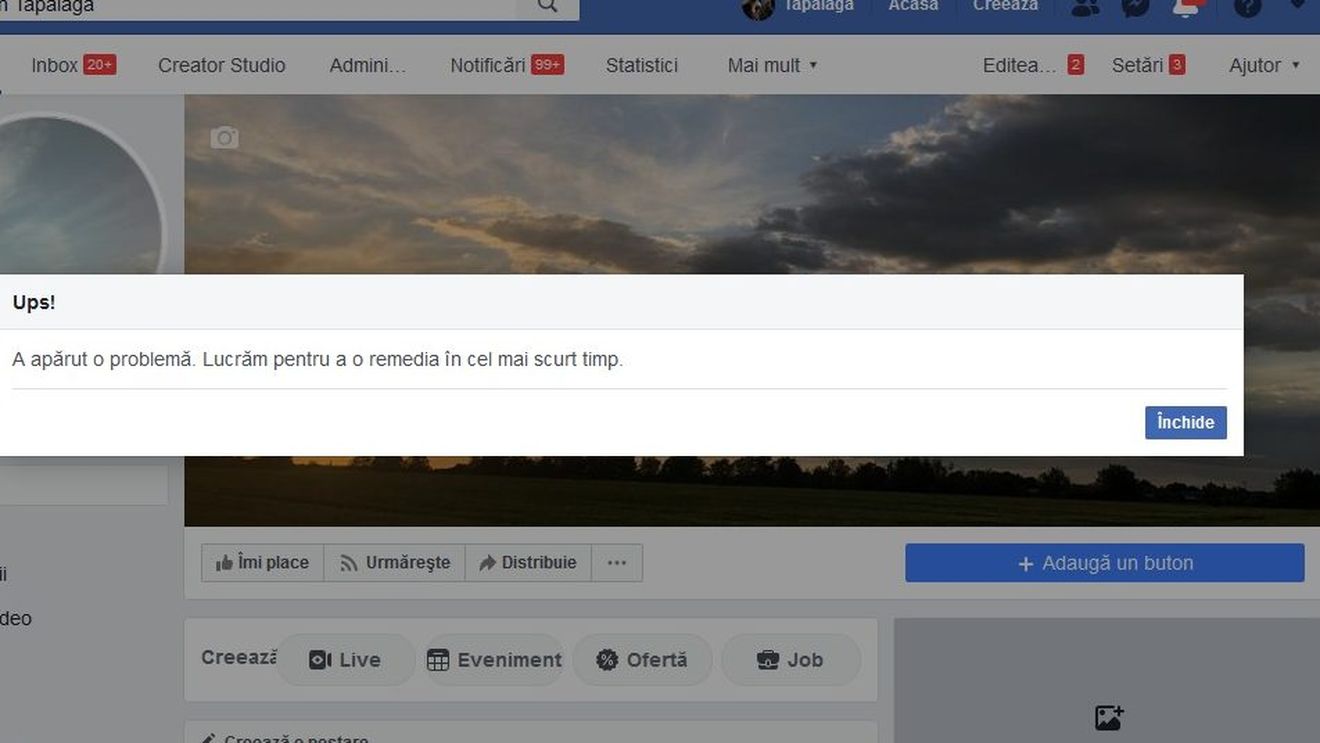The image size is (1320, 743).
Task: Click the Distribuie share button
Action: pyautogui.click(x=528, y=563)
